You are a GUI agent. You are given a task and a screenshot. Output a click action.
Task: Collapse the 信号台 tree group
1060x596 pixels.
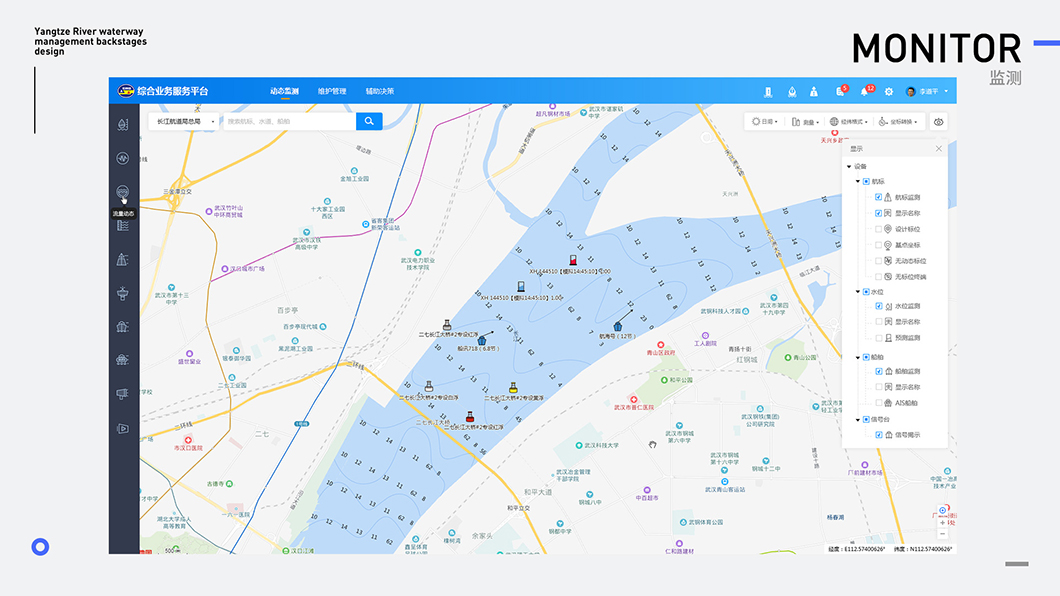pos(858,420)
